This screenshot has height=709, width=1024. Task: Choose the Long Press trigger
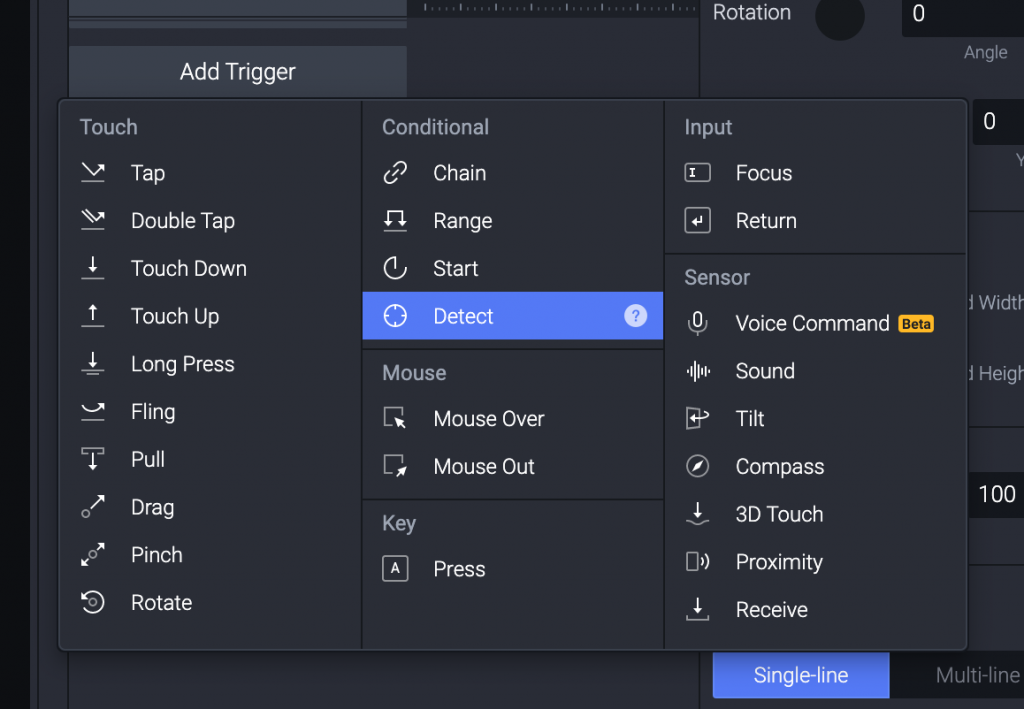[x=182, y=364]
